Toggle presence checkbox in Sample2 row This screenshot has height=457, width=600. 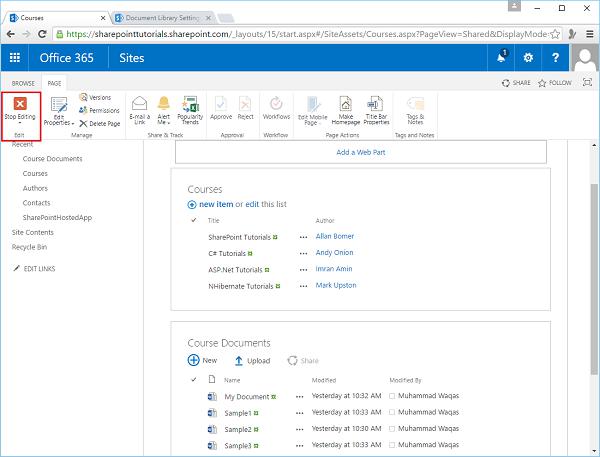pyautogui.click(x=392, y=429)
